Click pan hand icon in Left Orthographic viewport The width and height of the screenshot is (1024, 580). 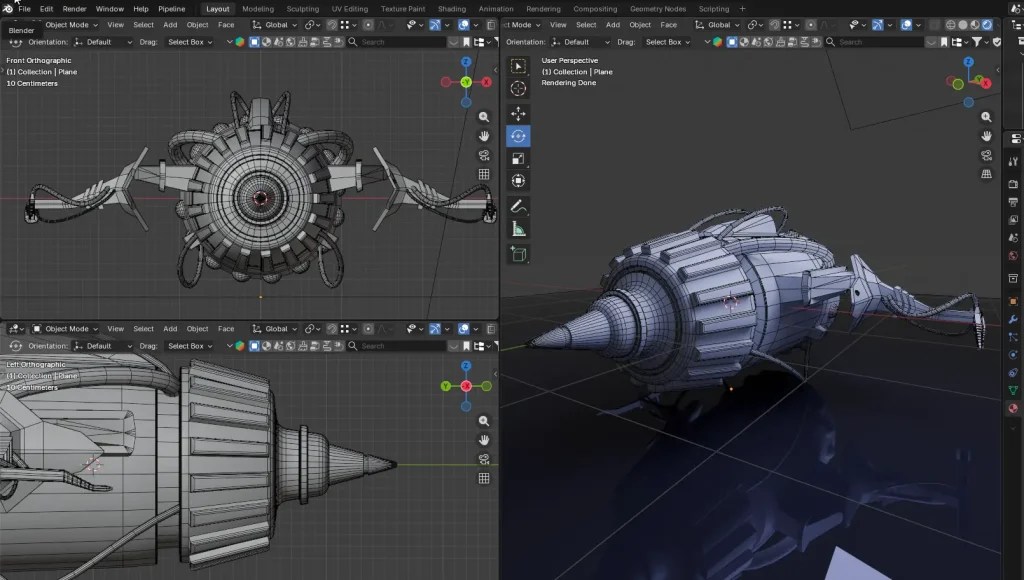click(x=484, y=440)
